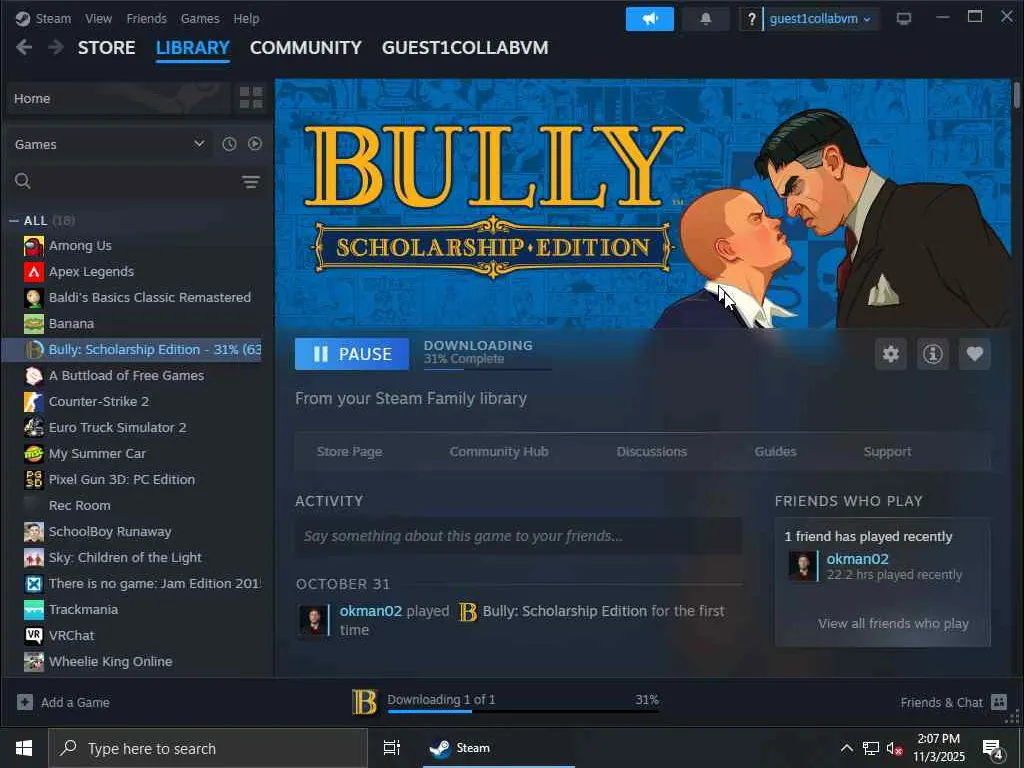1024x768 pixels.
Task: Click Downloading 1 of 1 progress bar
Action: (523, 711)
